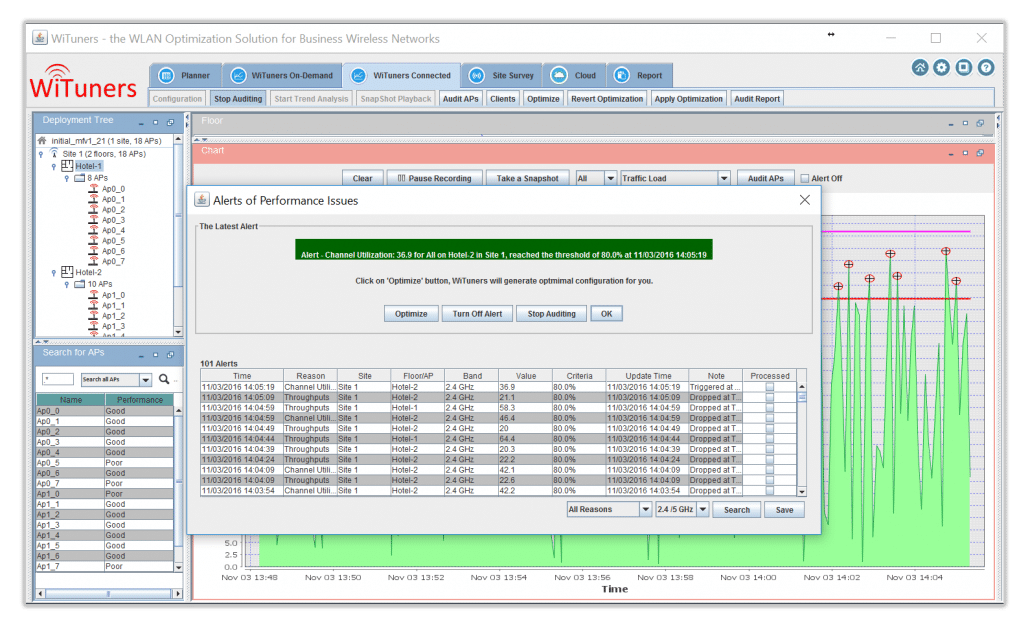Click Optimize in the alerts dialog
The width and height of the screenshot is (1030, 628).
click(411, 314)
